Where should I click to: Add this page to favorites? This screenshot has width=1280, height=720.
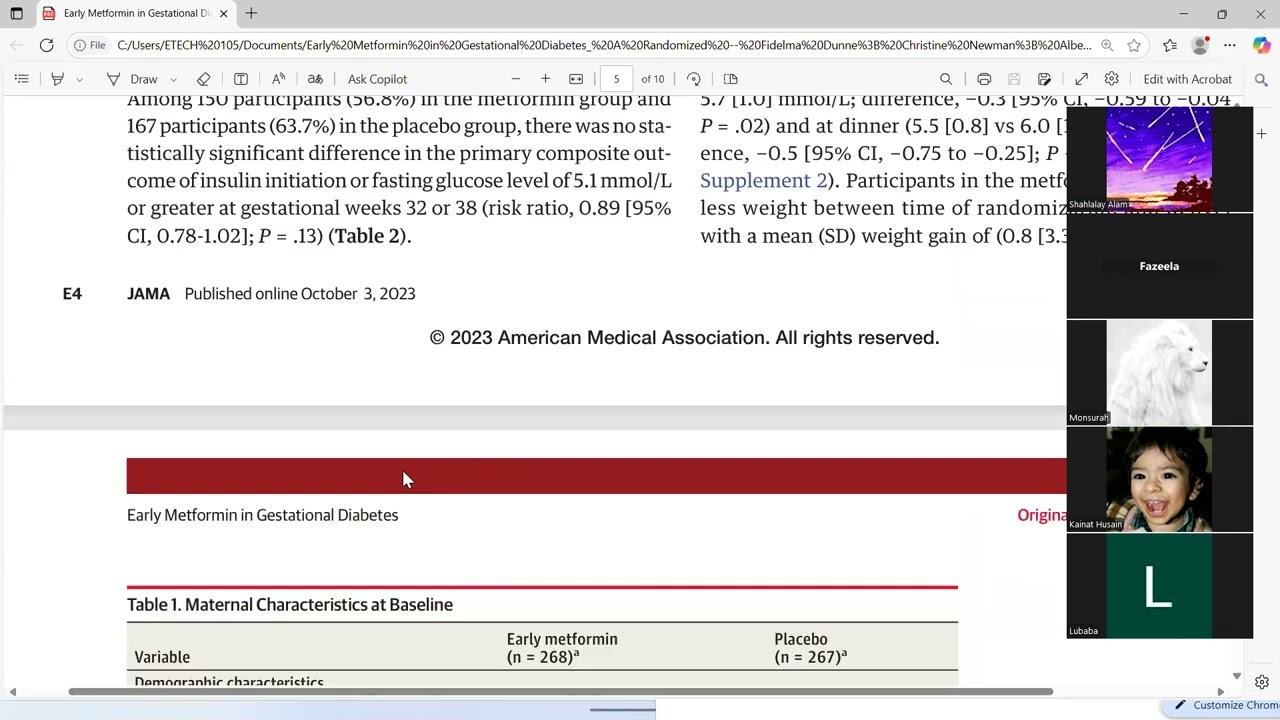1134,45
